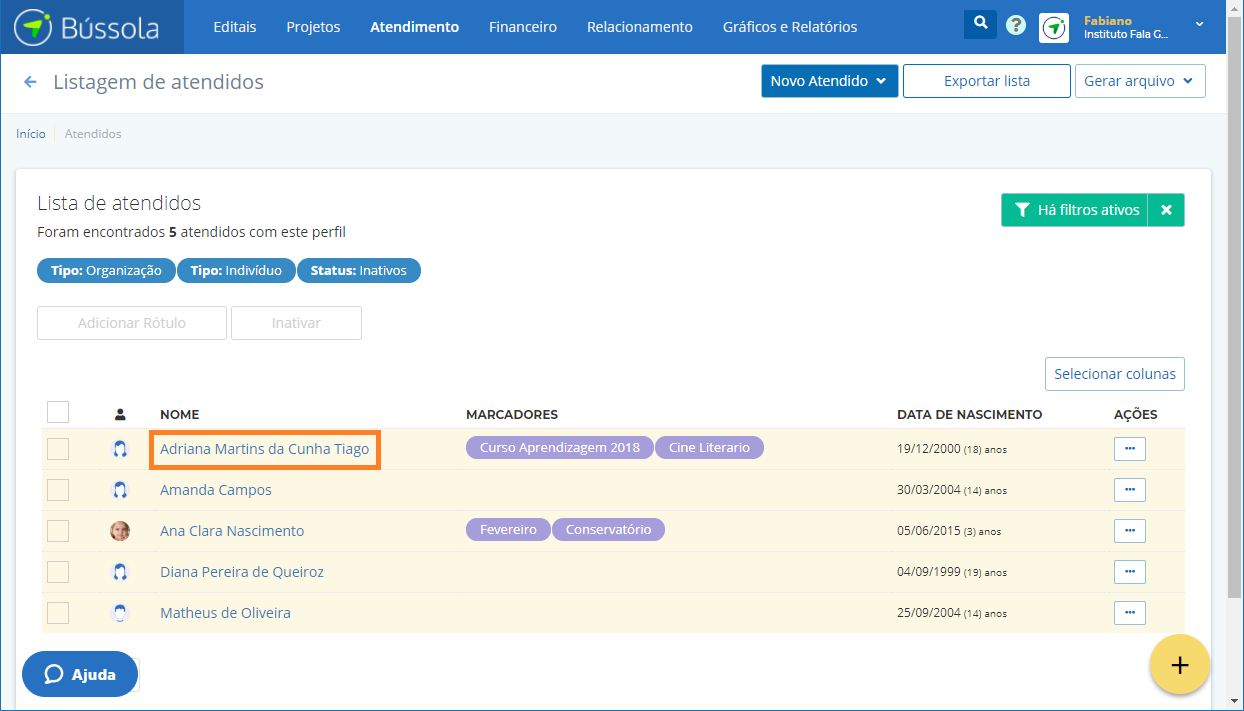Screen dimensions: 1244x711
Task: Open actions menu for Diana Pereira de Queiroz
Action: click(1130, 572)
